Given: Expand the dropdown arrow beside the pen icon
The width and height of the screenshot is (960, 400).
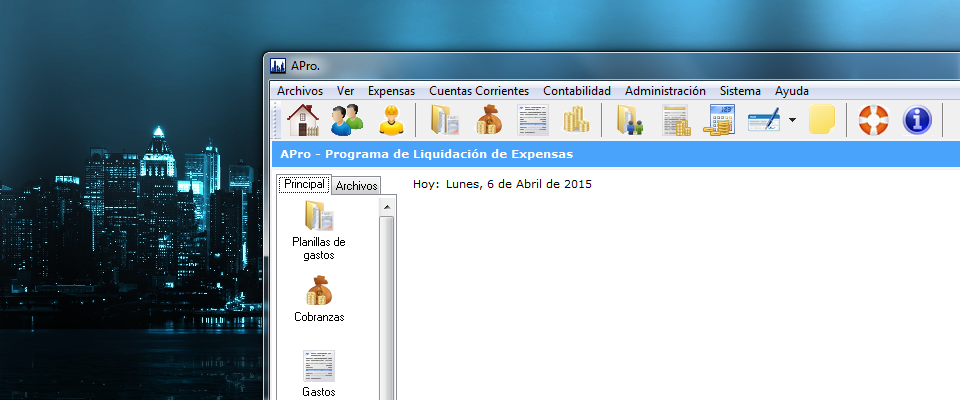Looking at the screenshot, I should click(792, 121).
